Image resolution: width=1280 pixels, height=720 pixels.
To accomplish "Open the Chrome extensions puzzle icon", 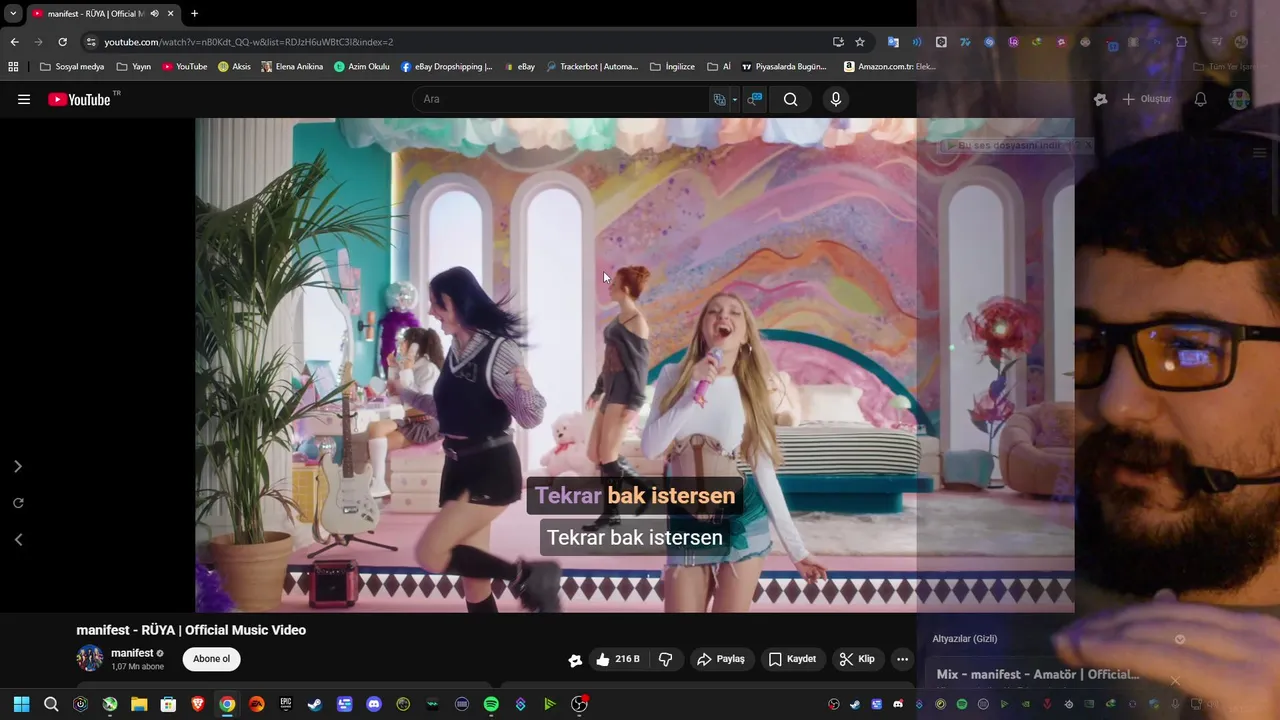I will coord(1182,42).
